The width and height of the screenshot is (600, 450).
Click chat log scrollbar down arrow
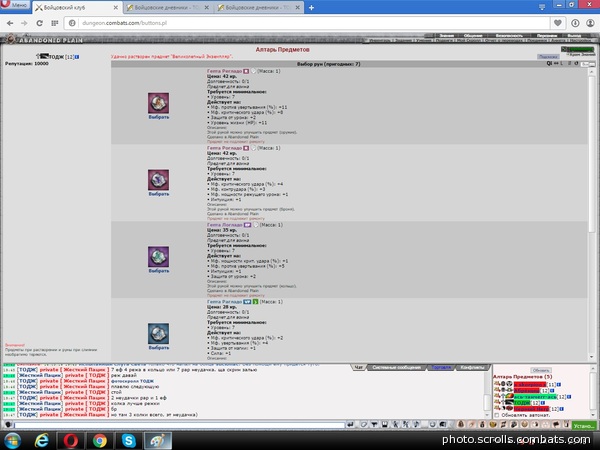[x=488, y=415]
